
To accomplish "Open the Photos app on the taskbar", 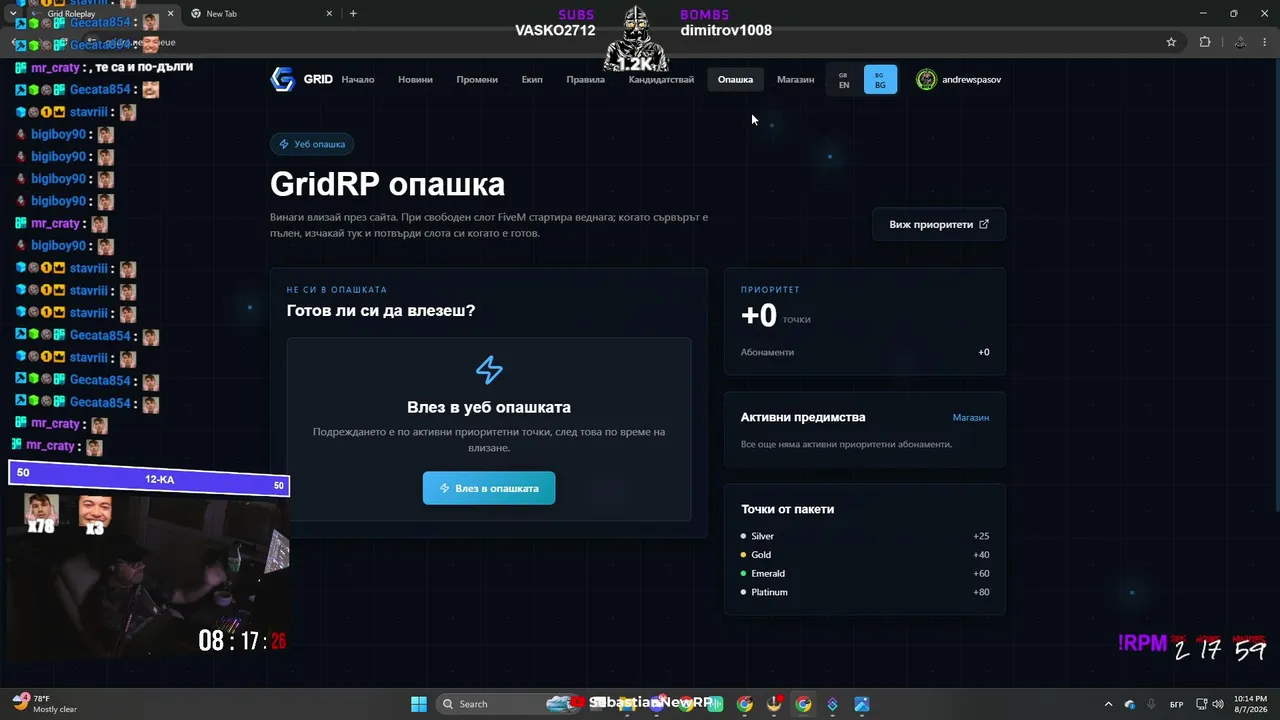I will (861, 704).
